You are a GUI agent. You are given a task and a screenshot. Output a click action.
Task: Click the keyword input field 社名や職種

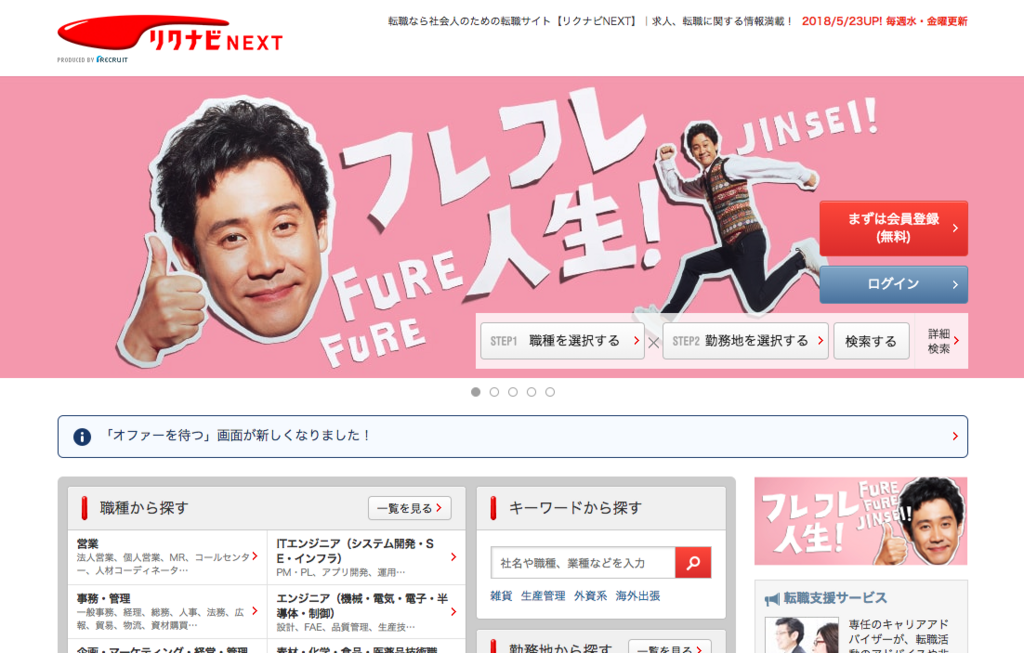pyautogui.click(x=583, y=562)
